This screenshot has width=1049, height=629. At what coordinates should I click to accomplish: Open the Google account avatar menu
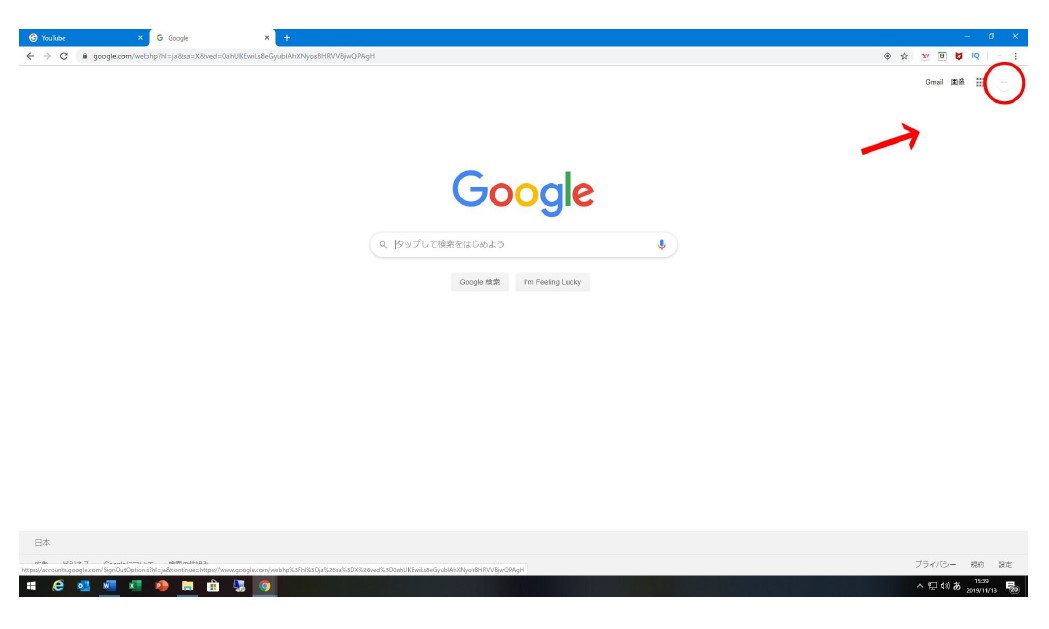coord(1004,84)
